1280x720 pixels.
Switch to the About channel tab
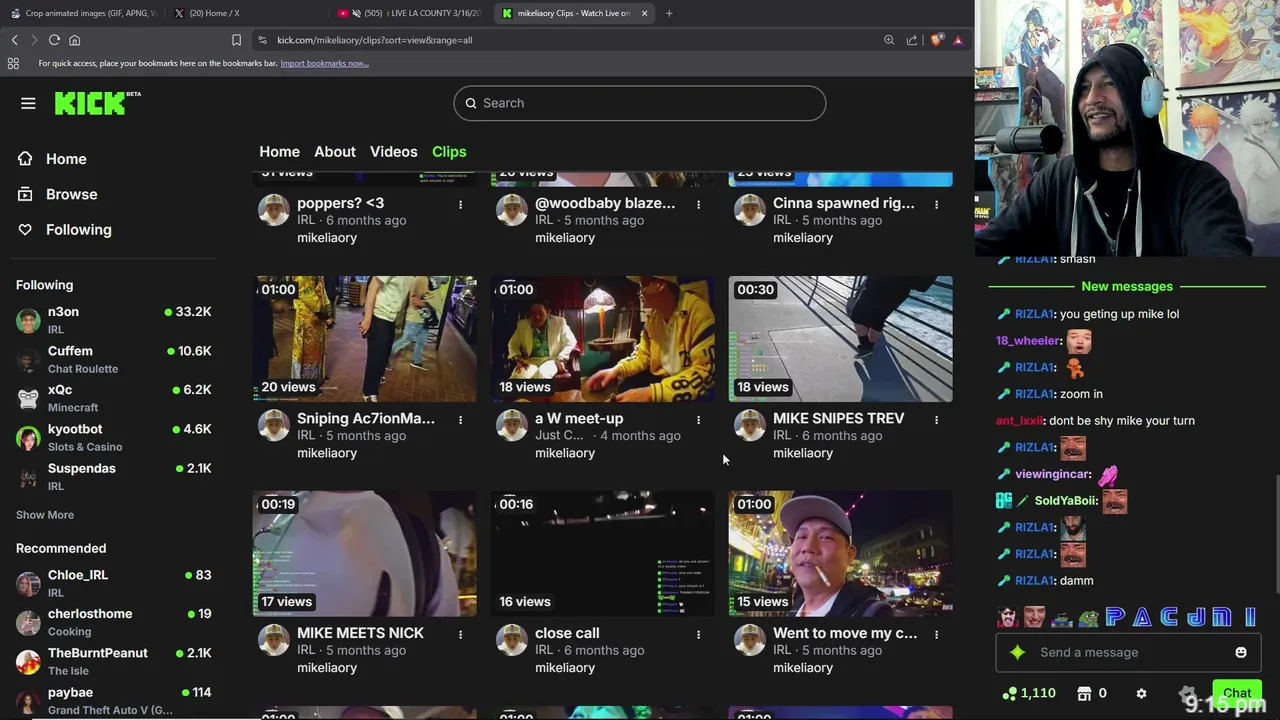[x=335, y=152]
